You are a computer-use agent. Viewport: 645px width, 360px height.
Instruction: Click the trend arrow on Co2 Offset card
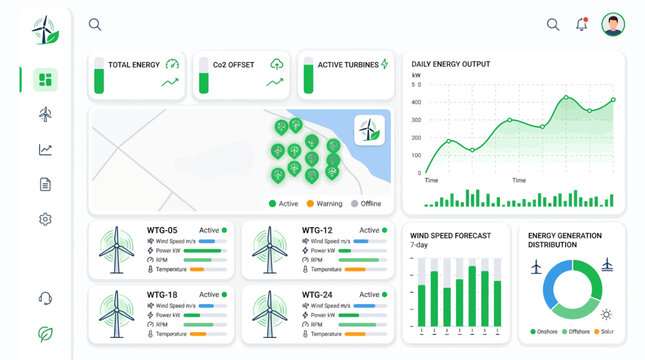point(275,82)
